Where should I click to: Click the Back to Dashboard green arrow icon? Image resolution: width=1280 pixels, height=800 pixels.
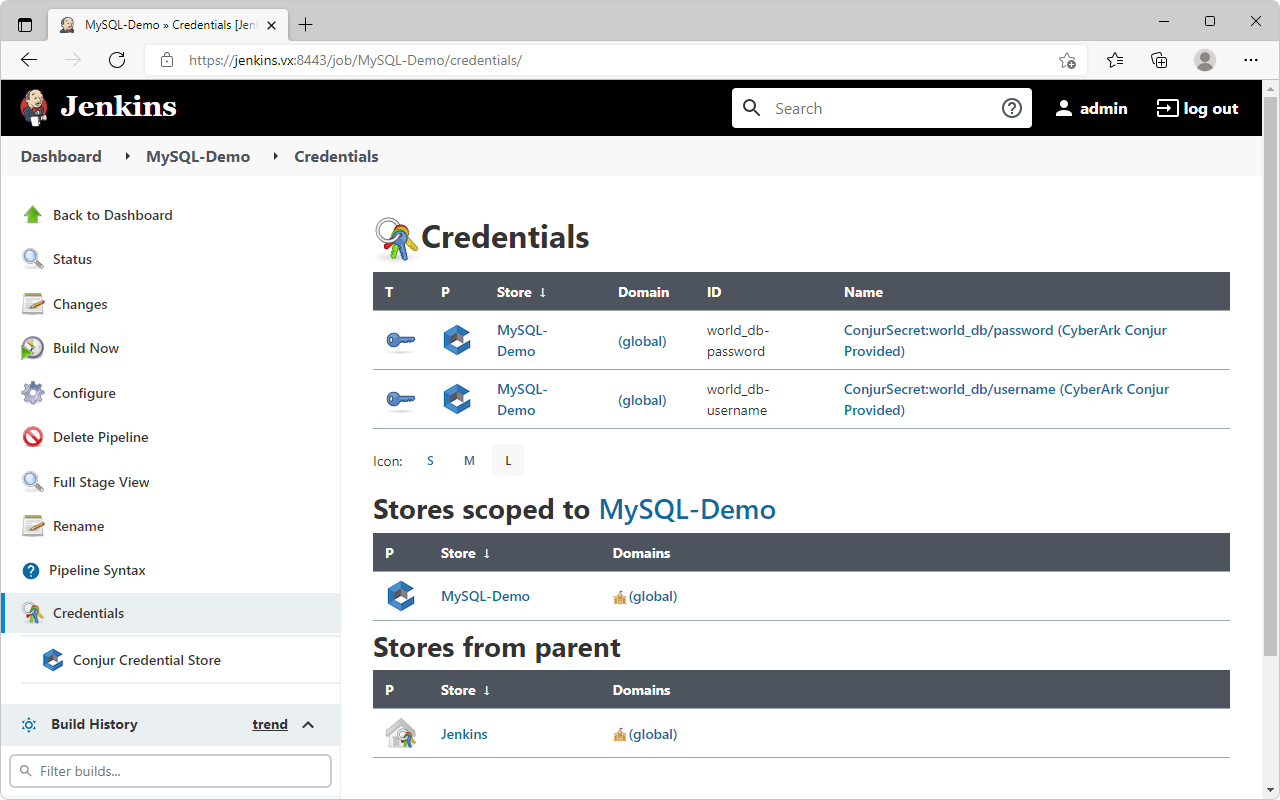coord(33,215)
